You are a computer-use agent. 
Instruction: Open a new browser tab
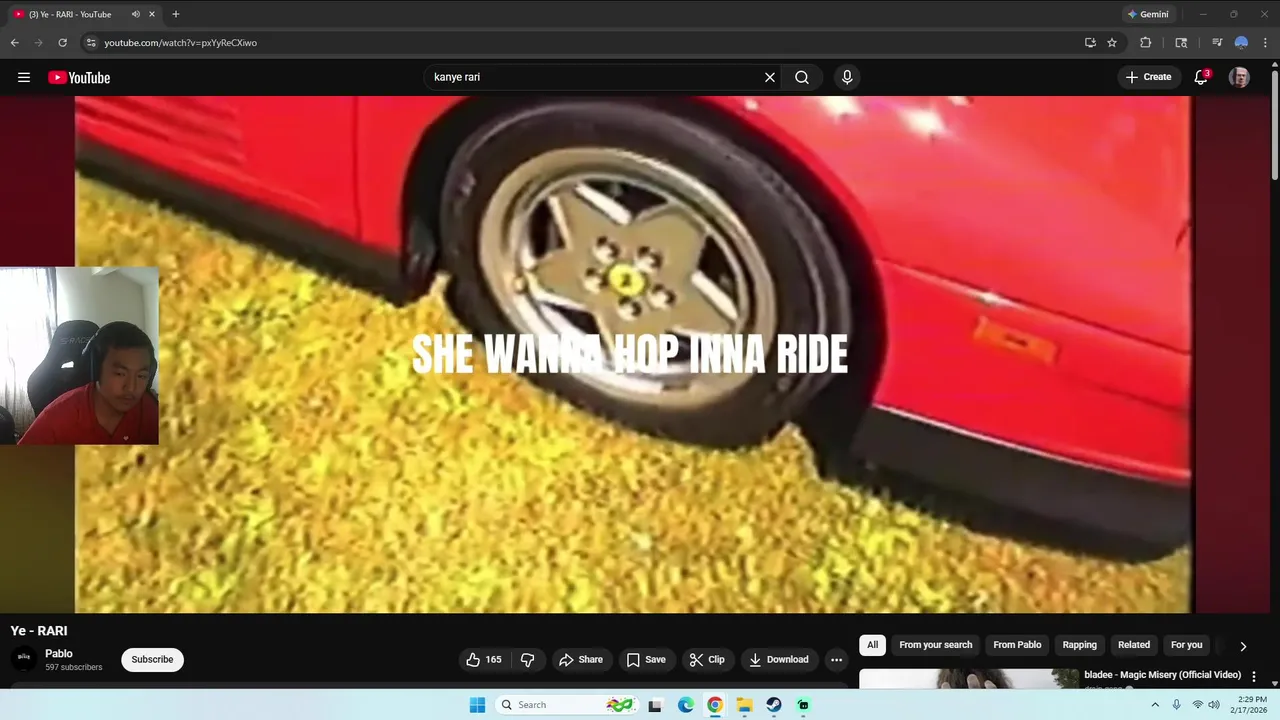pos(176,14)
